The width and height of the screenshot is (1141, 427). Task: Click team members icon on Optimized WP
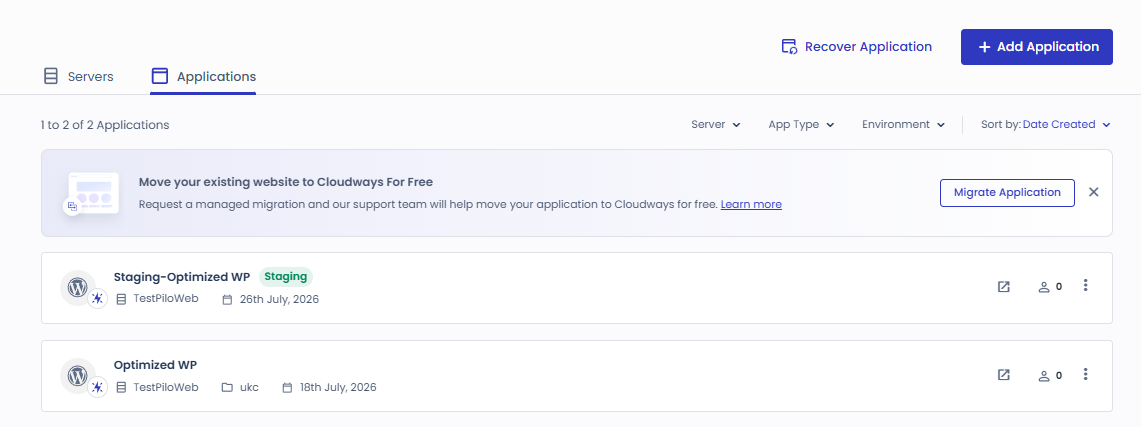(1049, 375)
